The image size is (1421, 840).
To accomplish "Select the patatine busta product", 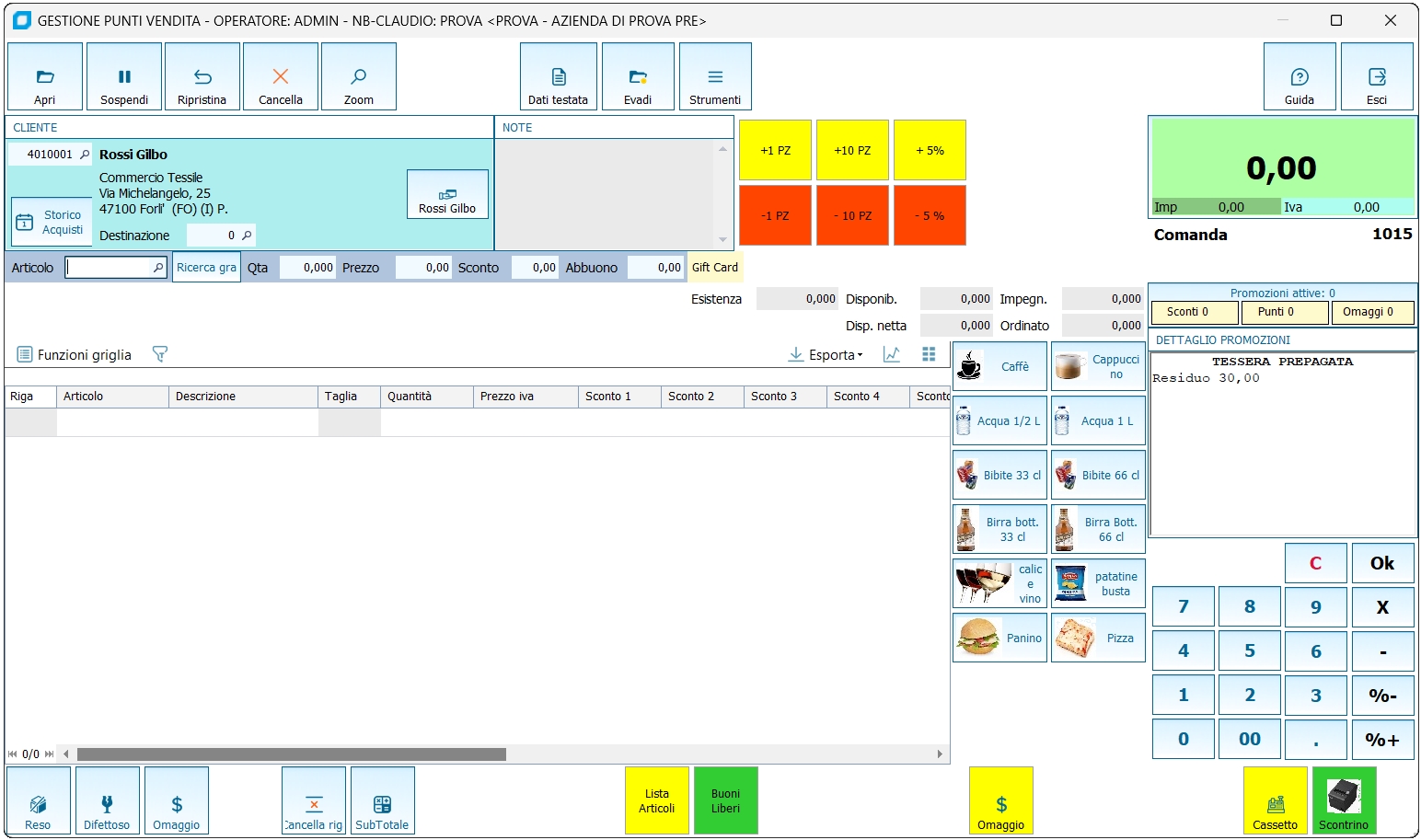I will point(1098,583).
